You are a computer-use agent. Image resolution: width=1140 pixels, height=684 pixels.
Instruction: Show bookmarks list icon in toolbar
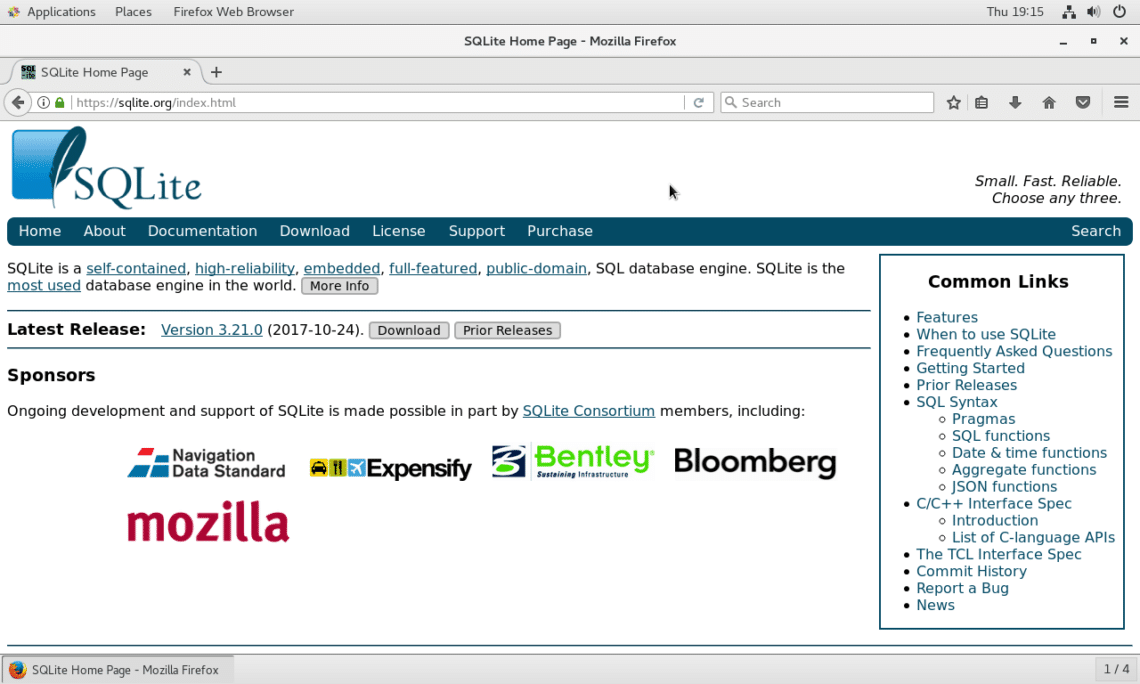982,102
